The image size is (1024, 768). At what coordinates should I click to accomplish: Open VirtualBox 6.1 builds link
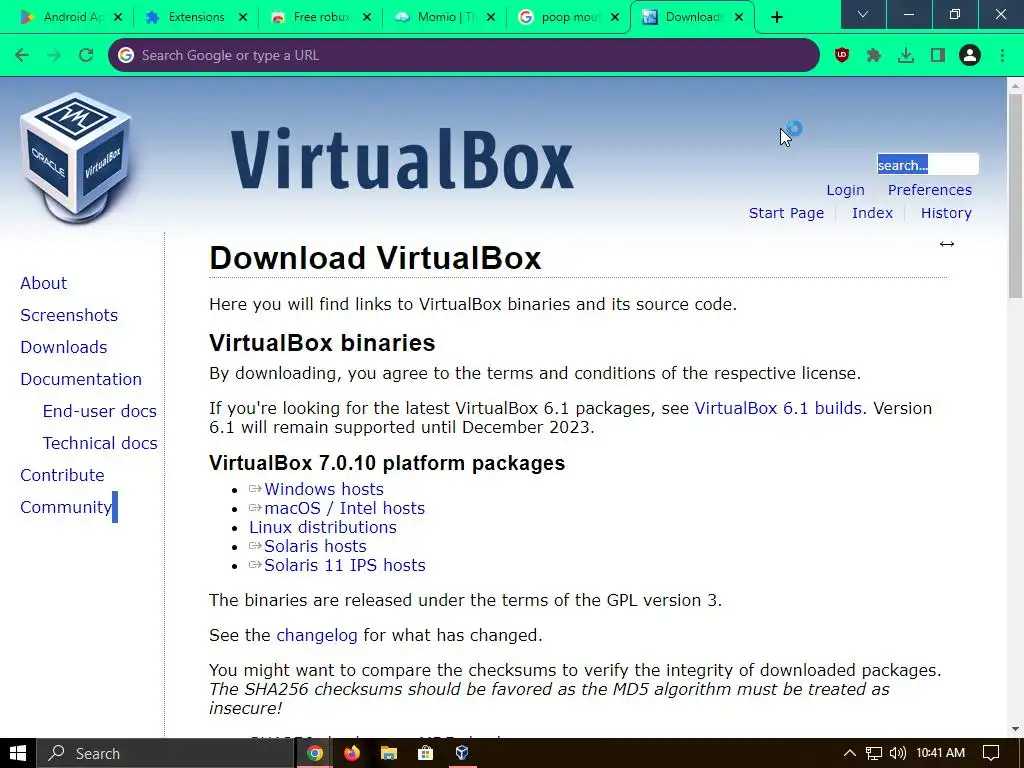778,408
